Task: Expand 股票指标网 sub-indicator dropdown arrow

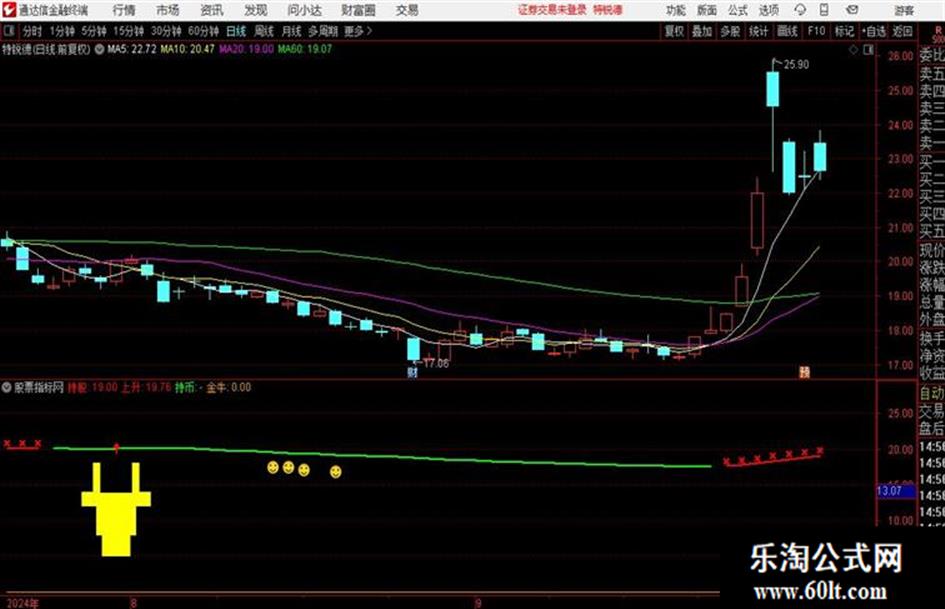Action: tap(7, 387)
